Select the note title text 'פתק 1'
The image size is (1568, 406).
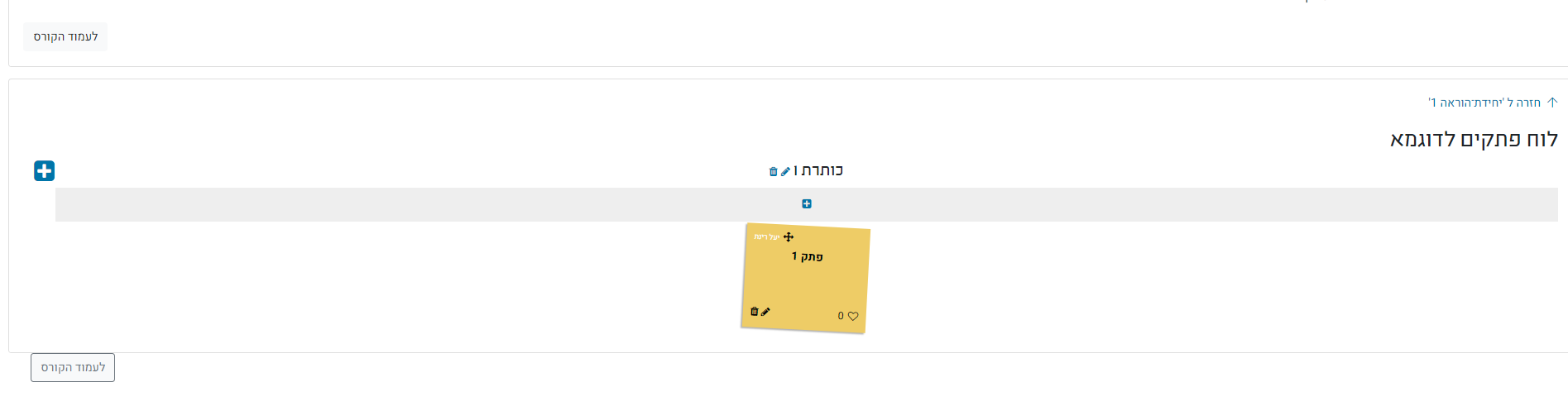point(807,256)
